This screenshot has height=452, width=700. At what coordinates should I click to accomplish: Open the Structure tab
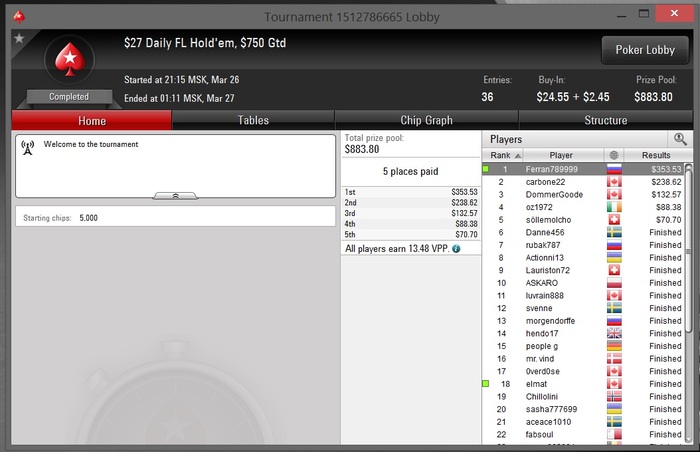(606, 121)
